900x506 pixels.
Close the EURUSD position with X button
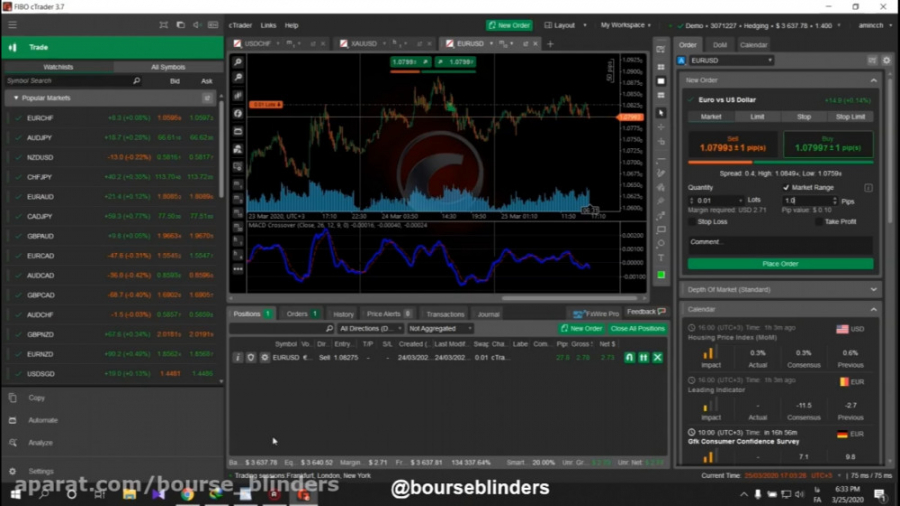pos(658,357)
